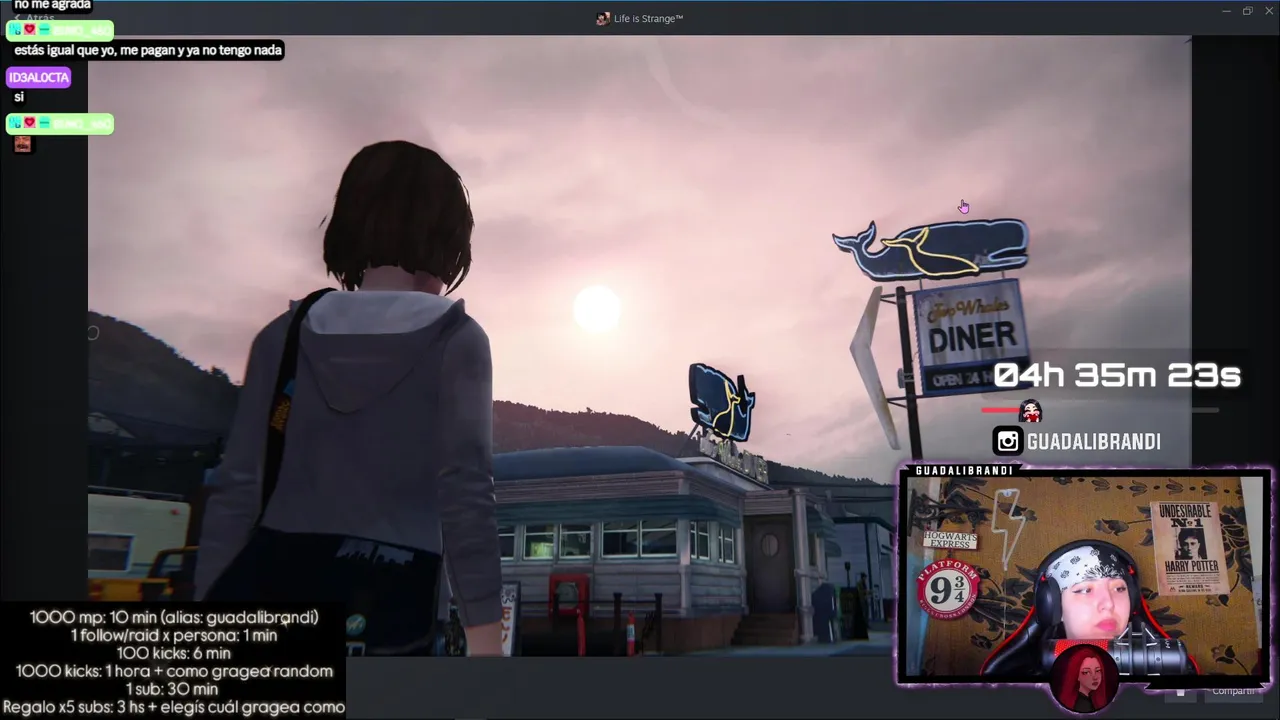
Task: Click the Two Whales DINER sign in game
Action: pos(970,338)
